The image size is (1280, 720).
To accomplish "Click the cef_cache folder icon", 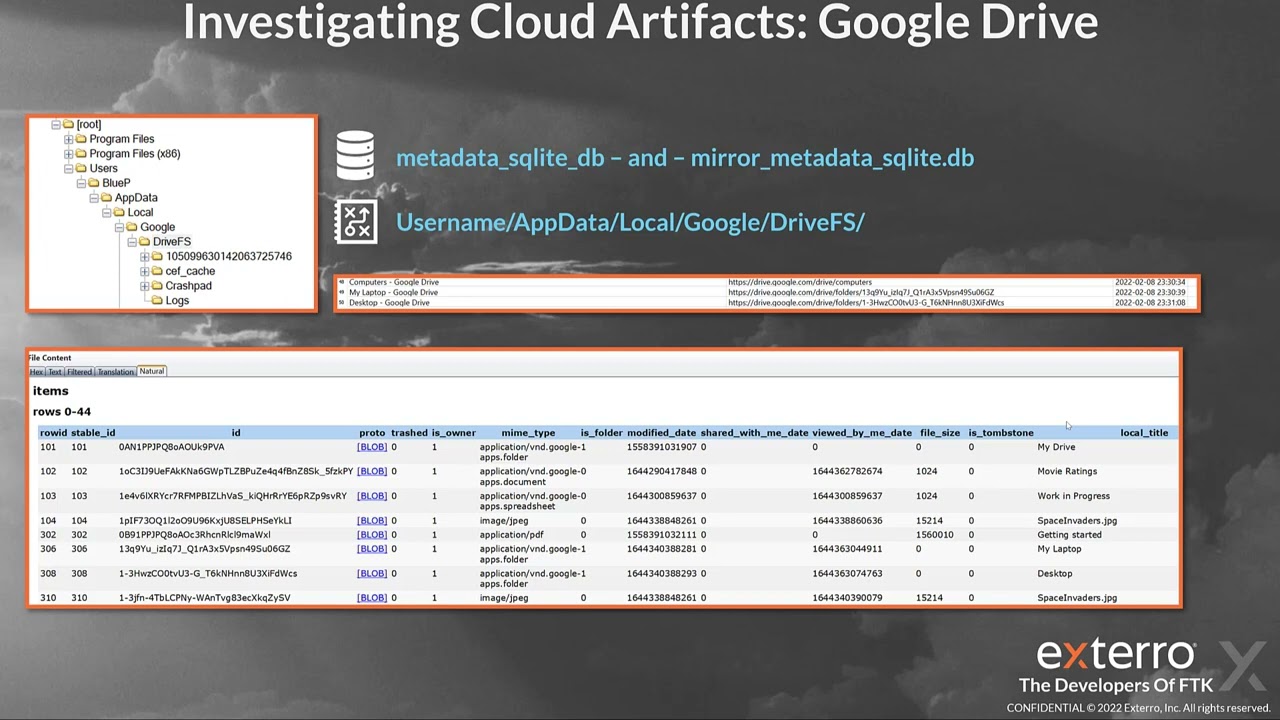I will coord(157,271).
